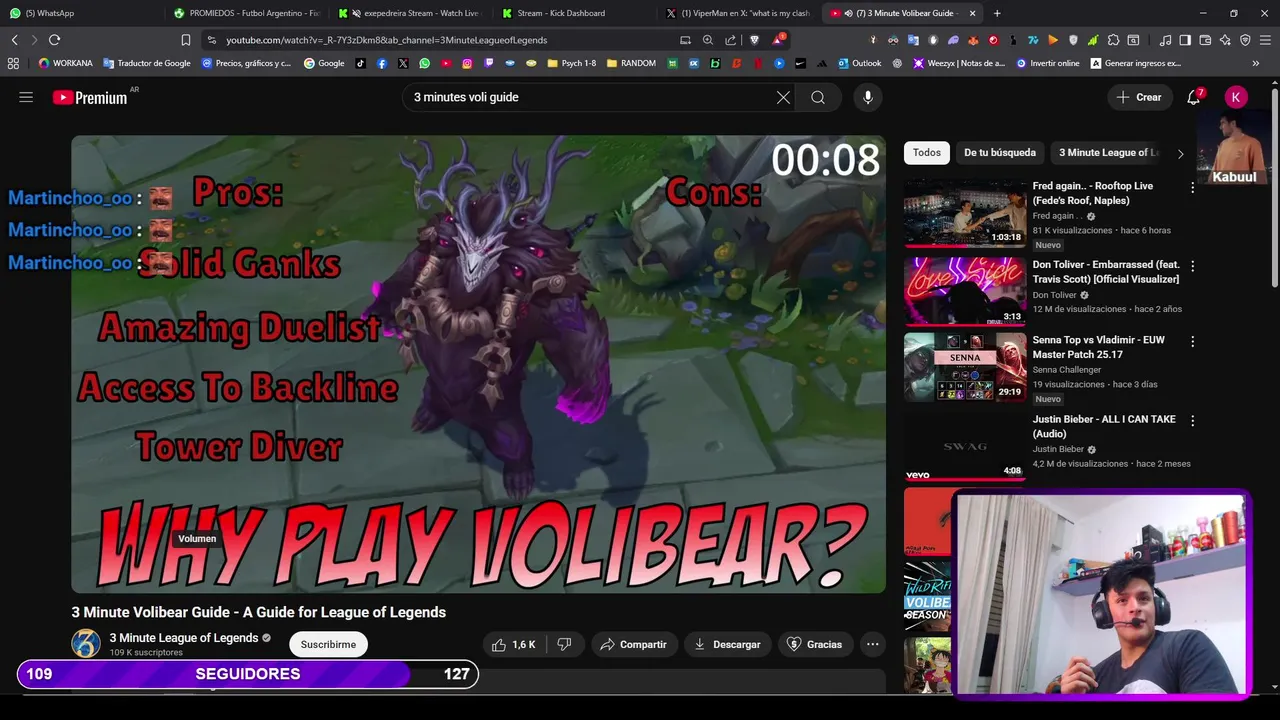Open Leo AI assistant icon
The width and height of the screenshot is (1280, 720).
(x=1225, y=40)
